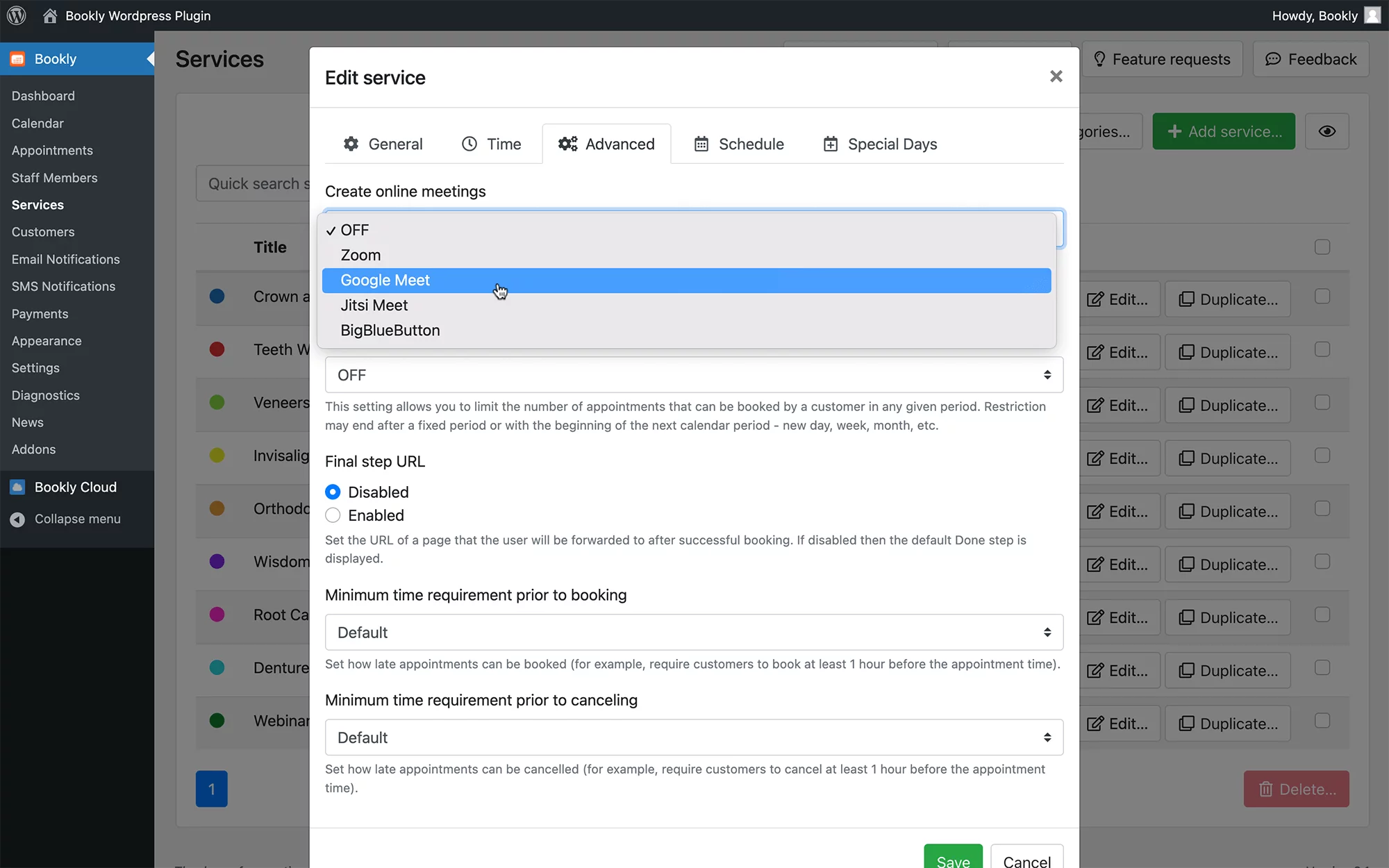Select the Enabled radio for Final step URL
1389x868 pixels.
pos(333,515)
